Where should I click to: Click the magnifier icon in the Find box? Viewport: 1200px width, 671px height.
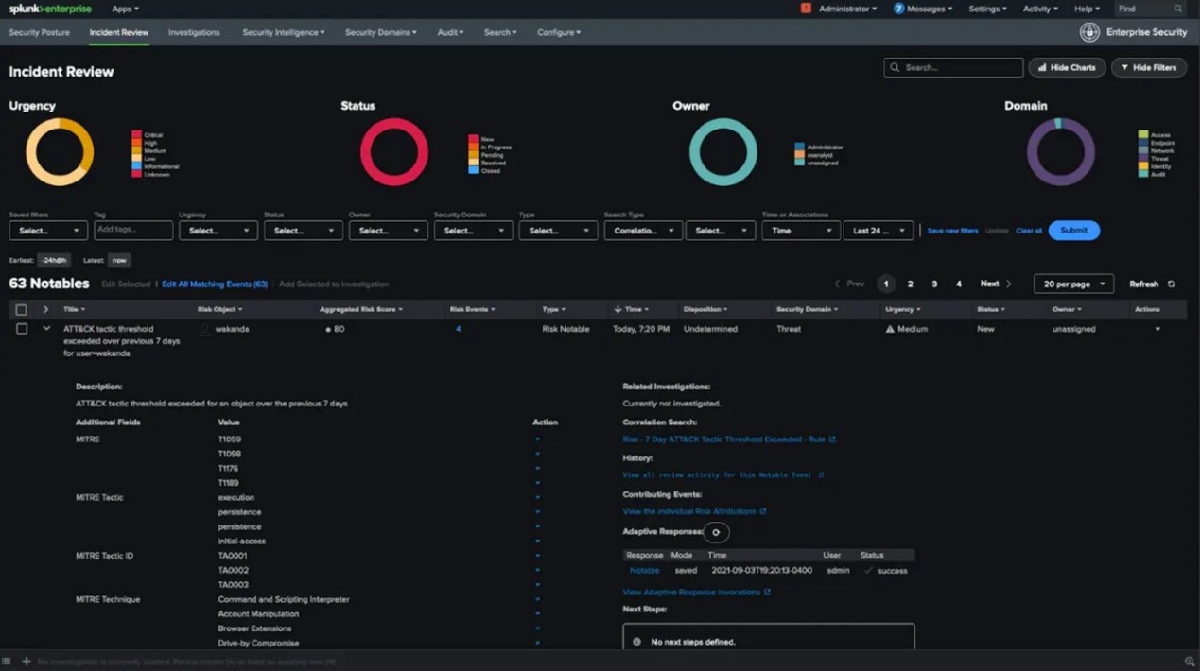point(1178,8)
